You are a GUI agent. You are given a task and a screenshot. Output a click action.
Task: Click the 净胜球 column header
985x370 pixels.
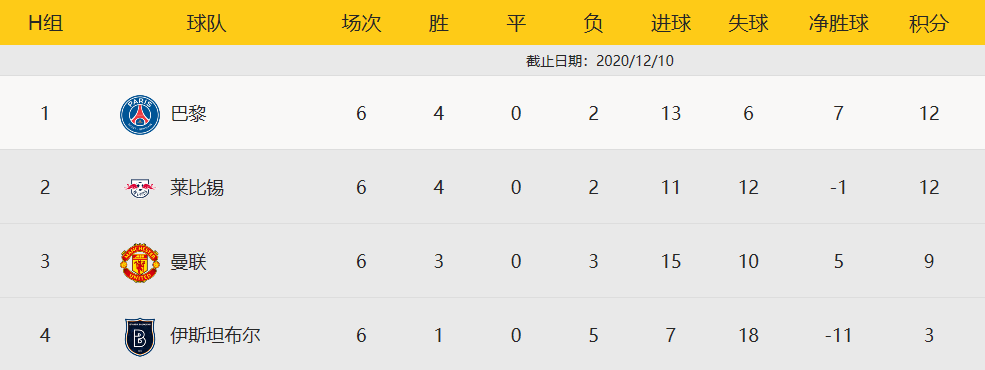839,24
